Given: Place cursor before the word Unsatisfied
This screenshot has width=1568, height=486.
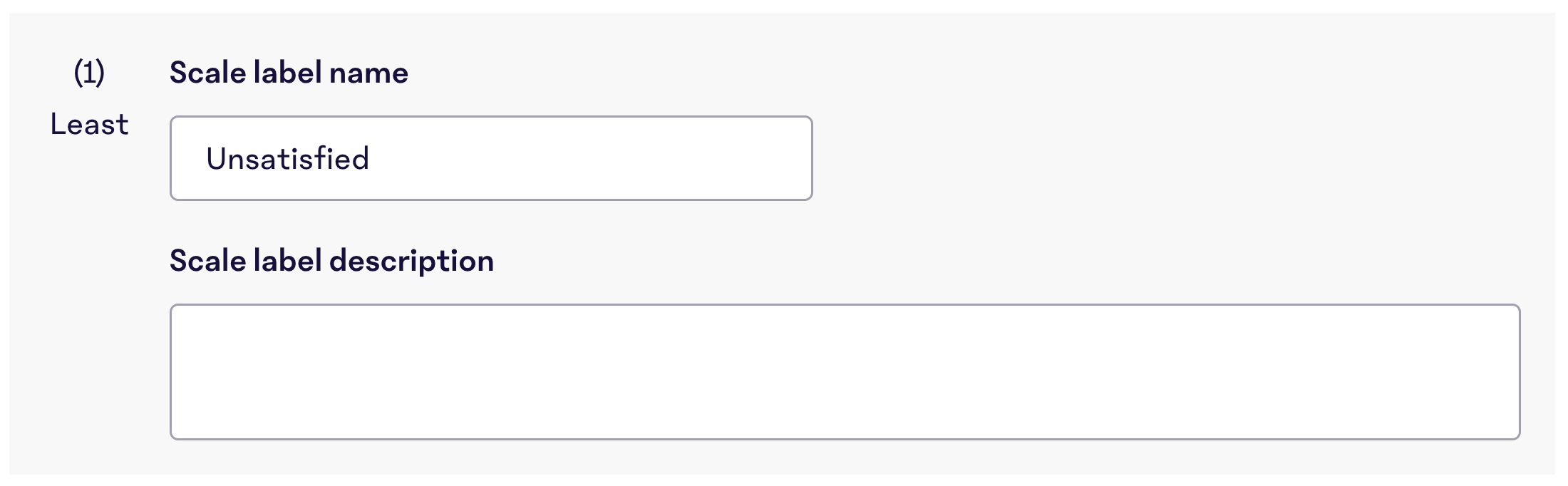Looking at the screenshot, I should click(x=205, y=158).
